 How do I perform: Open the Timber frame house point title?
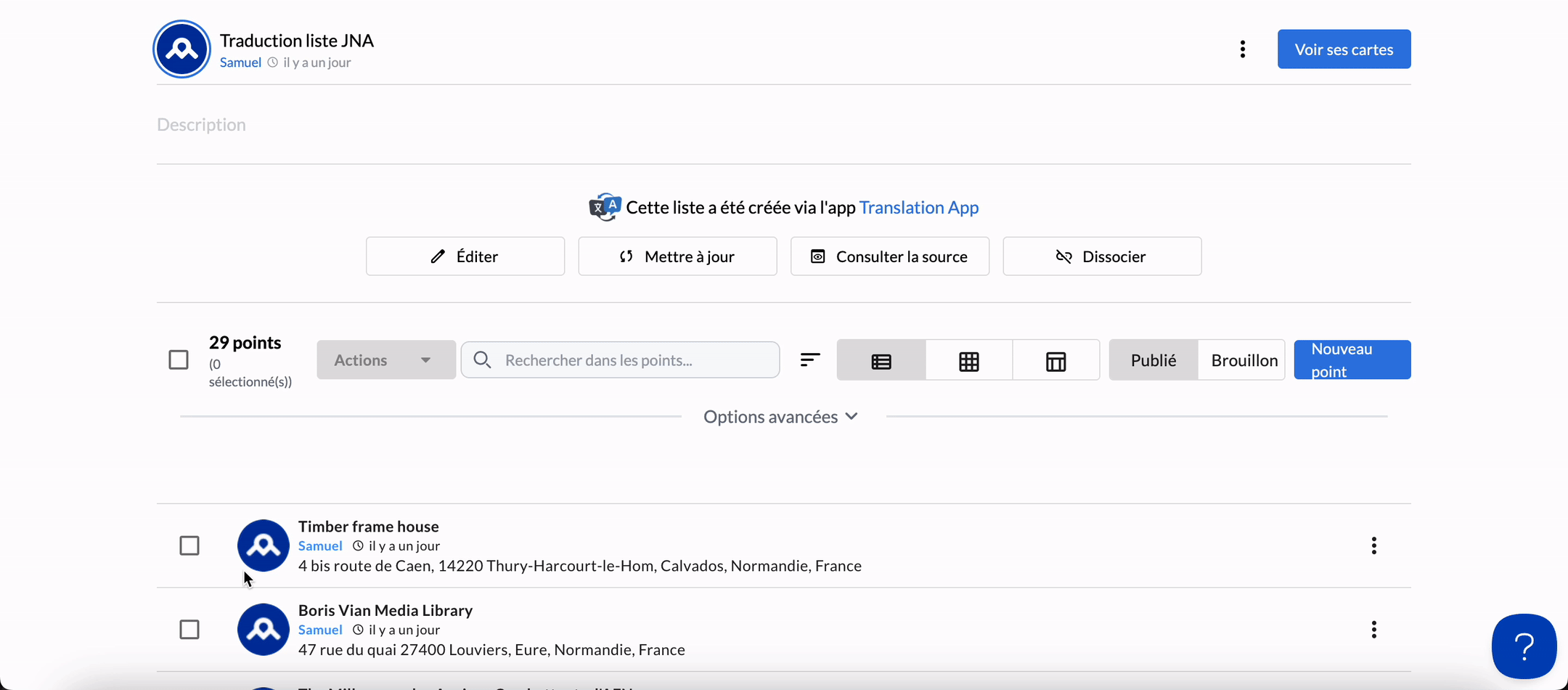tap(369, 526)
